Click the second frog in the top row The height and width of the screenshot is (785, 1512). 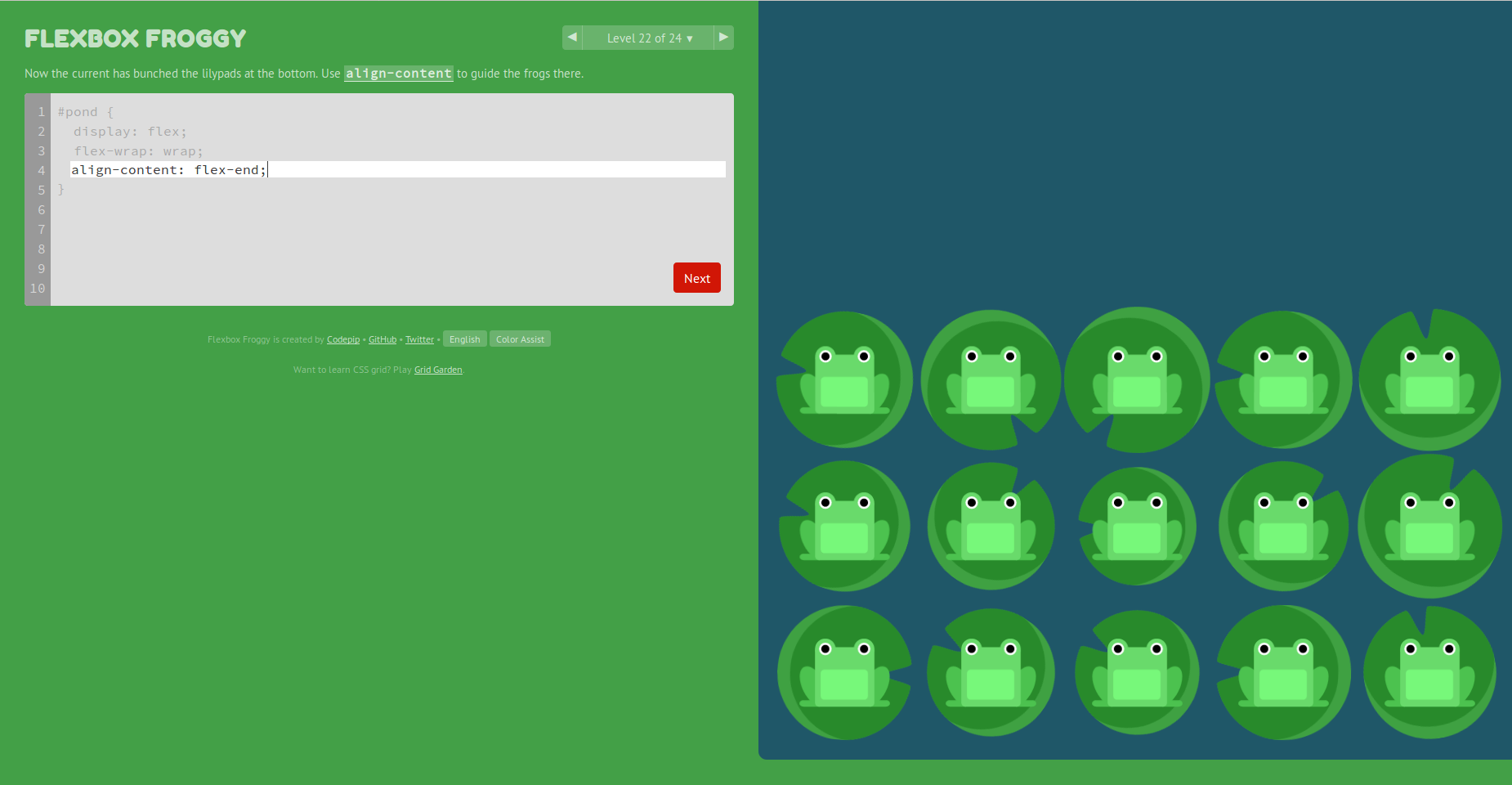pyautogui.click(x=991, y=381)
